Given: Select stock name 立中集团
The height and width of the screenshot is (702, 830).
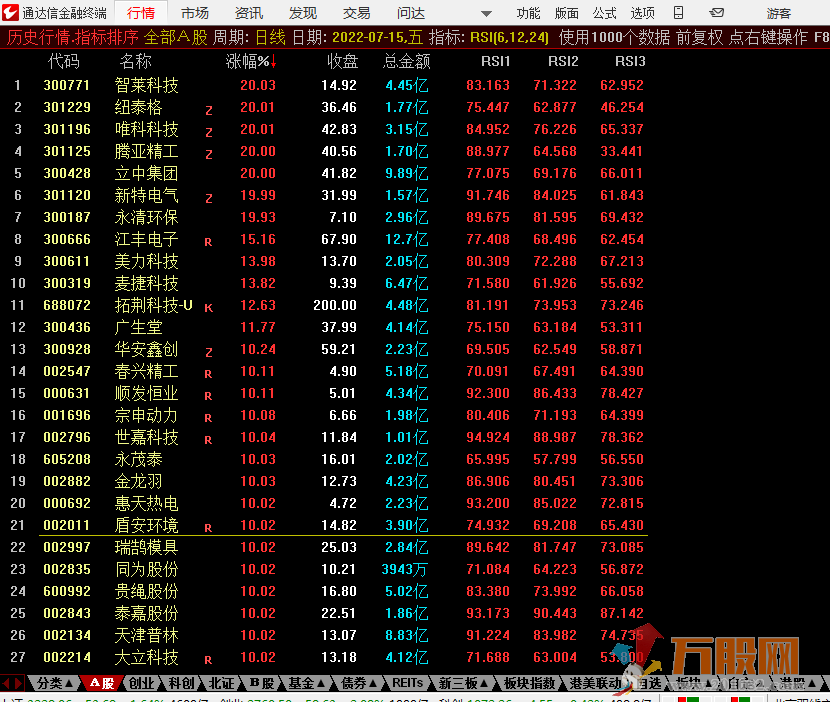Looking at the screenshot, I should click(147, 173).
